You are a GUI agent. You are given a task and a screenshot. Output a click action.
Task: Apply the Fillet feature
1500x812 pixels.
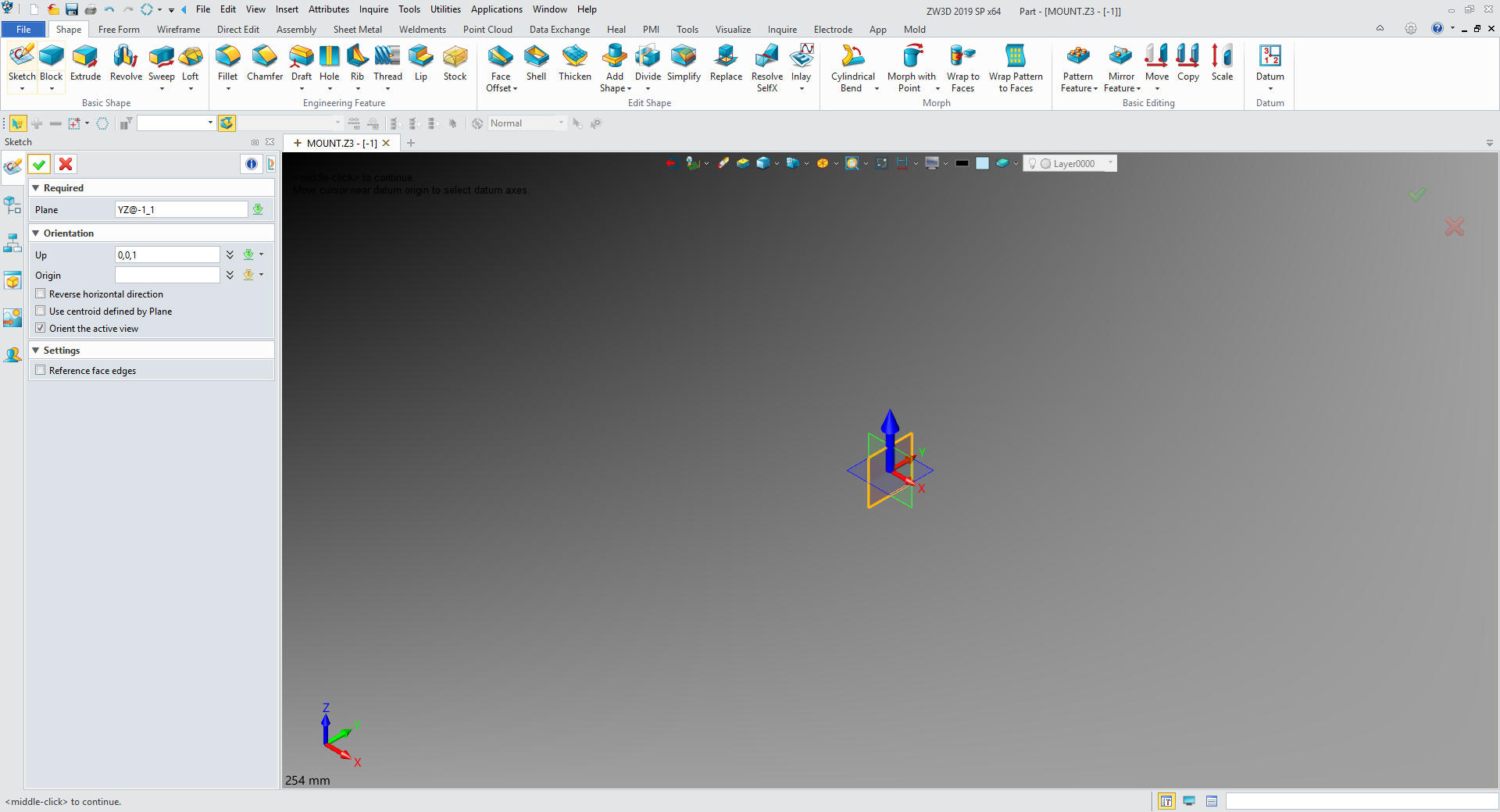coord(227,62)
